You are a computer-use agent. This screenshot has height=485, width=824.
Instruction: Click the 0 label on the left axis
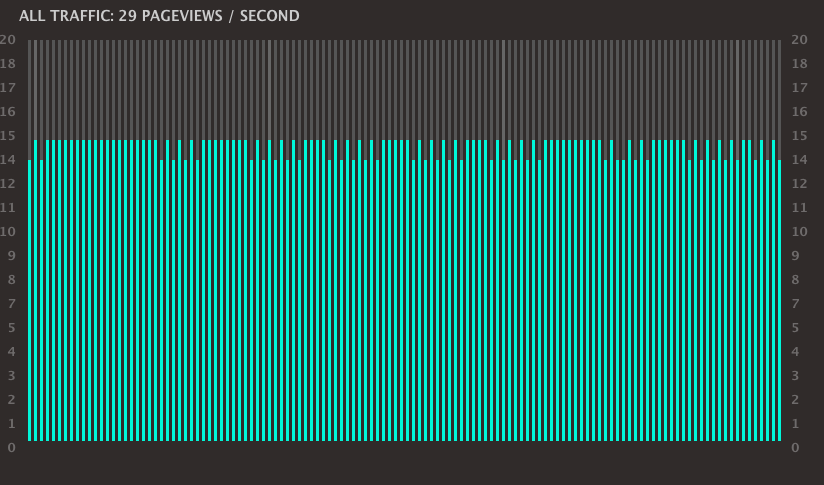click(11, 448)
